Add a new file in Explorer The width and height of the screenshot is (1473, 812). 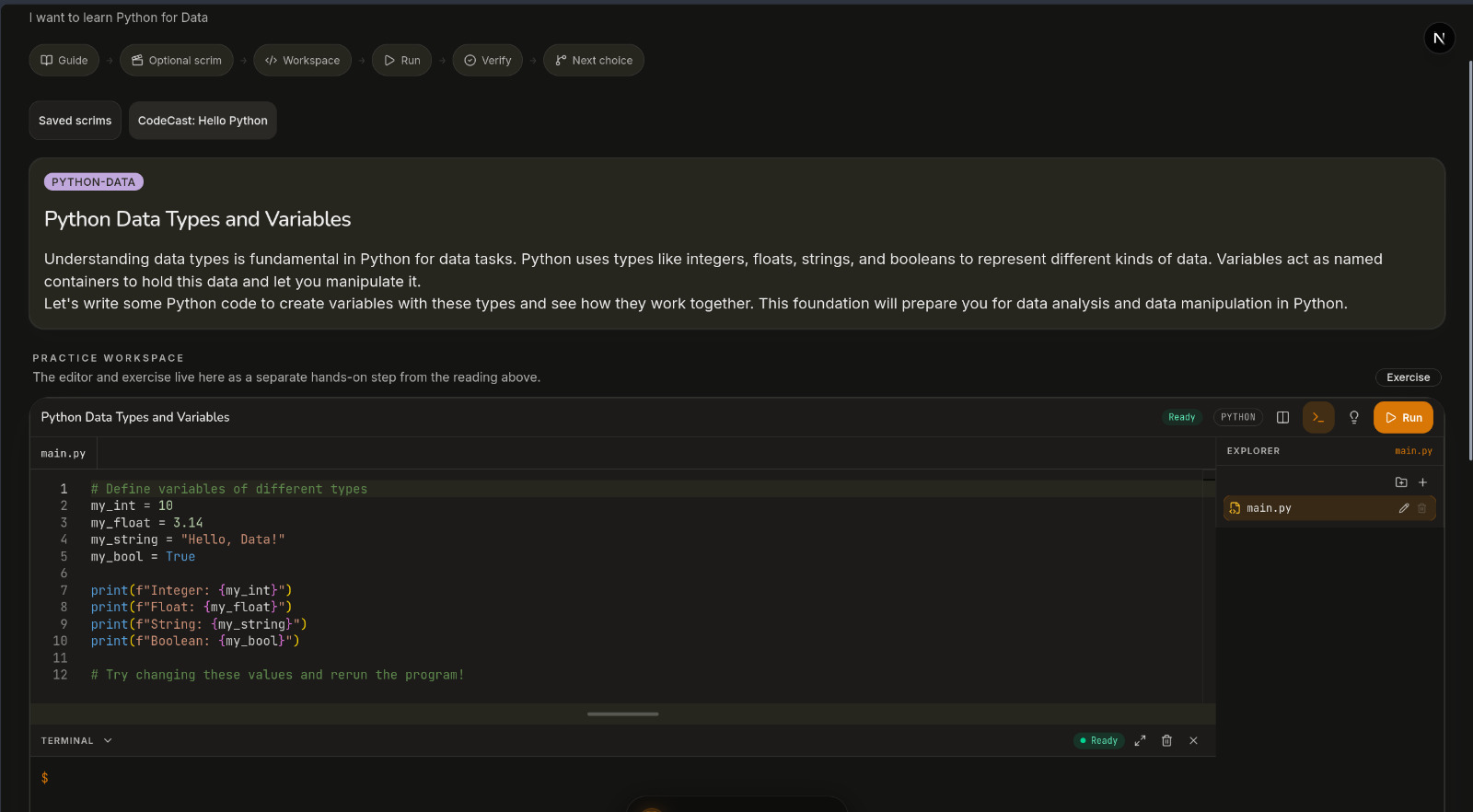tap(1422, 482)
